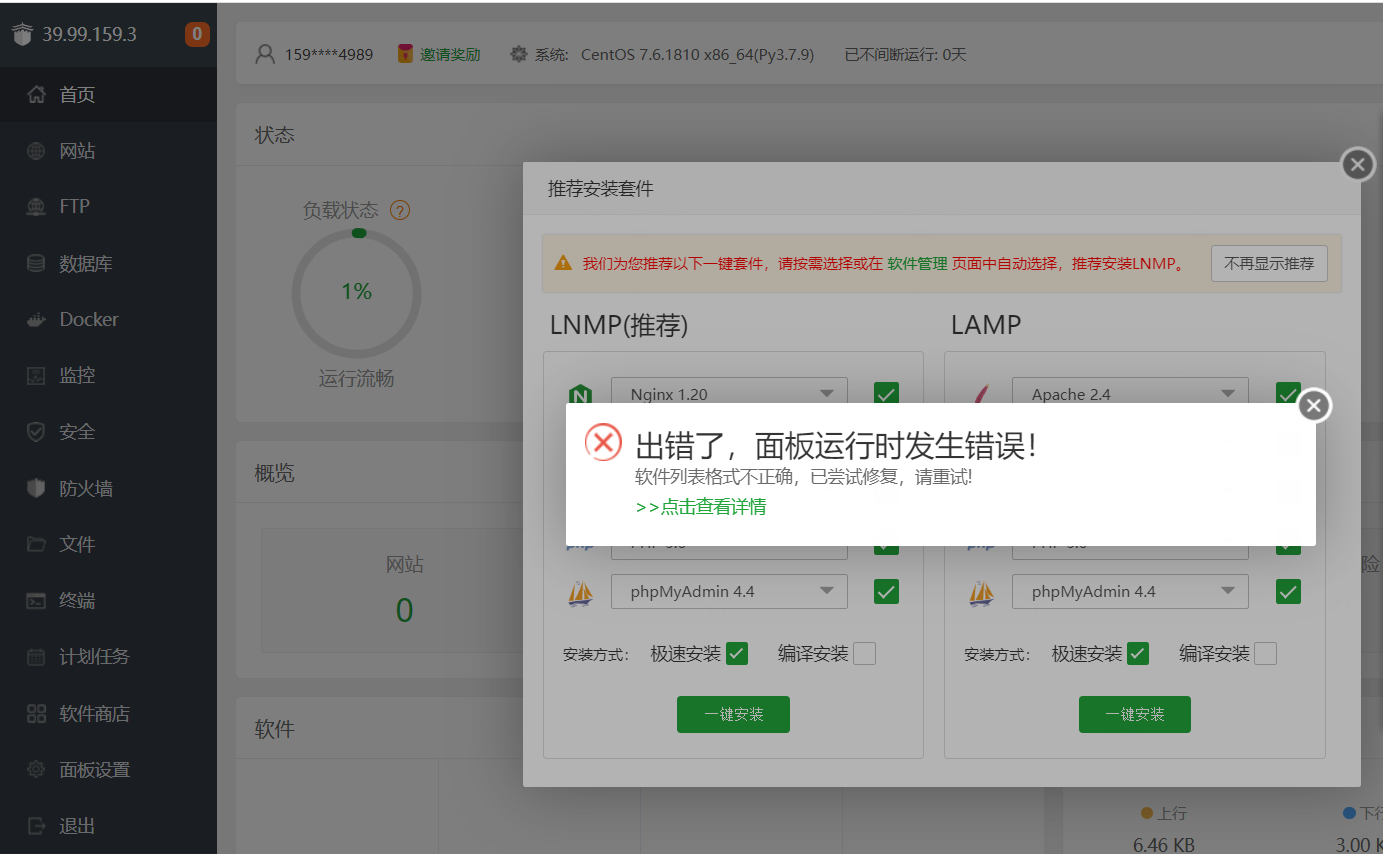Viewport: 1383px width, 854px height.
Task: Click the username 159****4989
Action: (x=329, y=55)
